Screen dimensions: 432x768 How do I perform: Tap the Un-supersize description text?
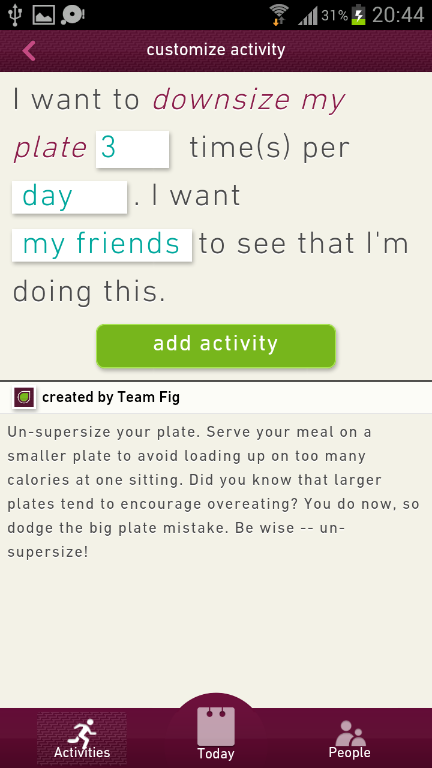pos(214,492)
